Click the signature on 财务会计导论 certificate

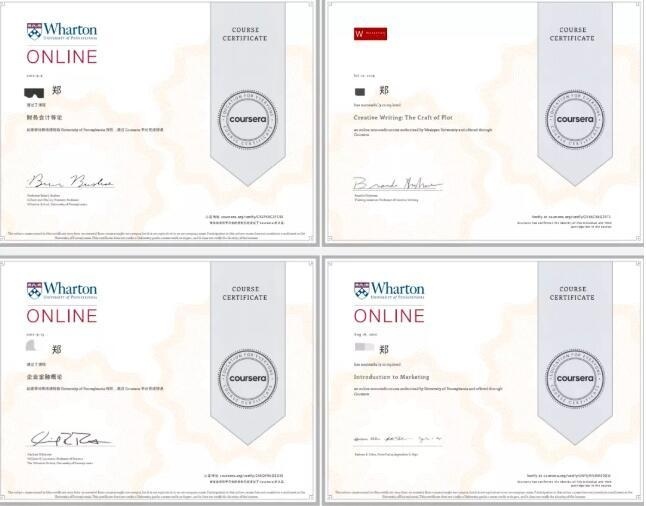tap(70, 181)
